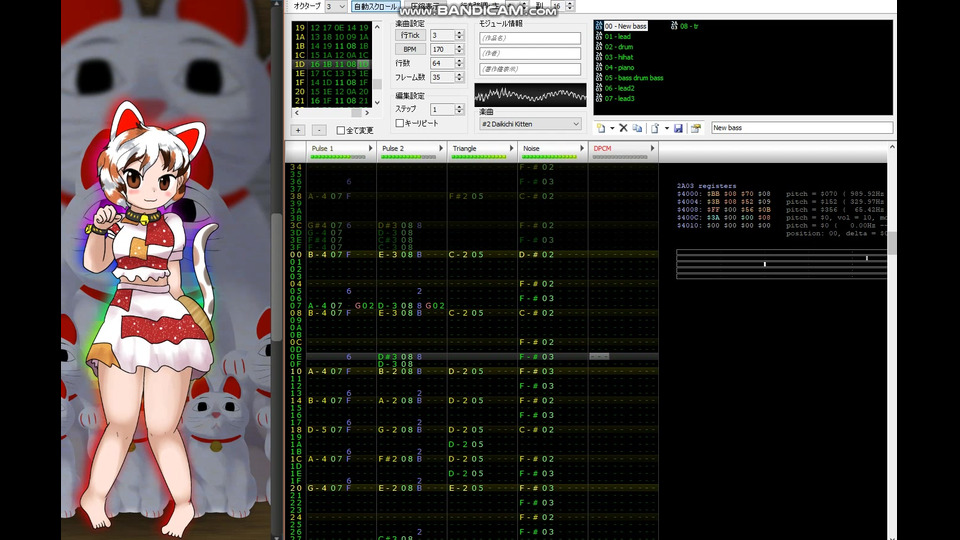Click frame editor scroll down arrow
960x540 pixels.
click(377, 102)
